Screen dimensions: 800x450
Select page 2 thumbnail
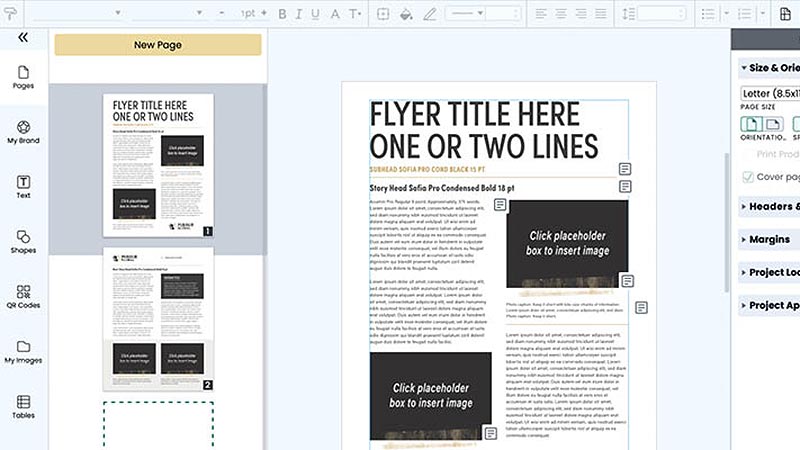pos(158,319)
